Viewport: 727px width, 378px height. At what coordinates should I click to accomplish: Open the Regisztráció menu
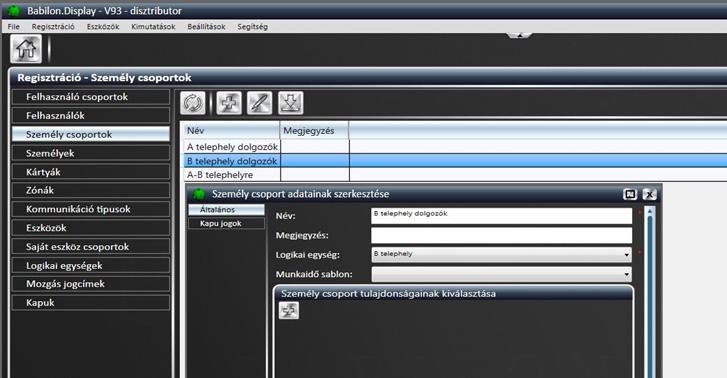coord(53,27)
